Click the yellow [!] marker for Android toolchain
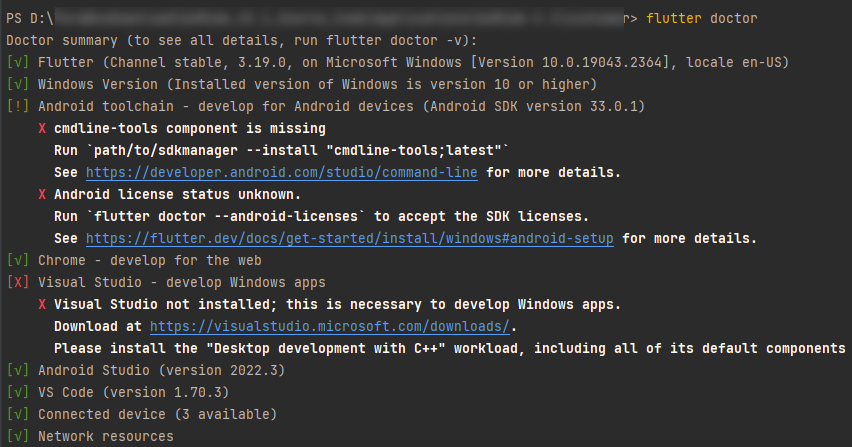 coord(18,106)
